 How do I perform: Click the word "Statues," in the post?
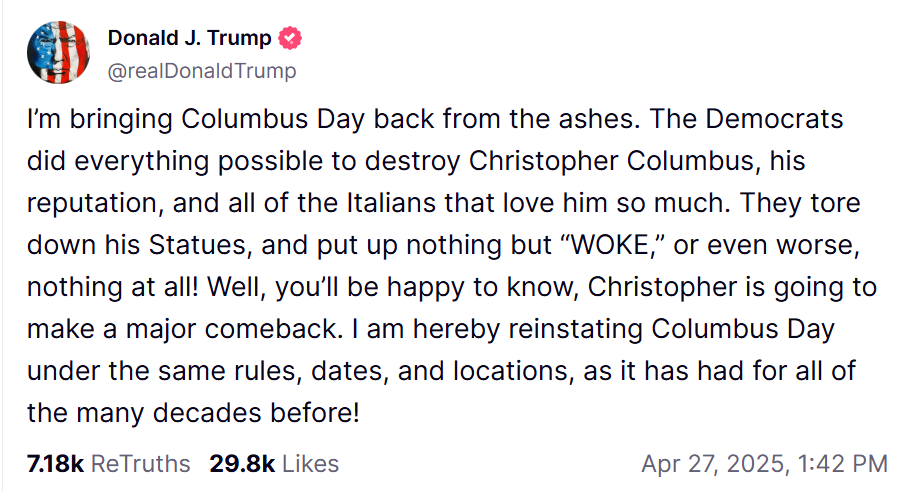tap(200, 245)
